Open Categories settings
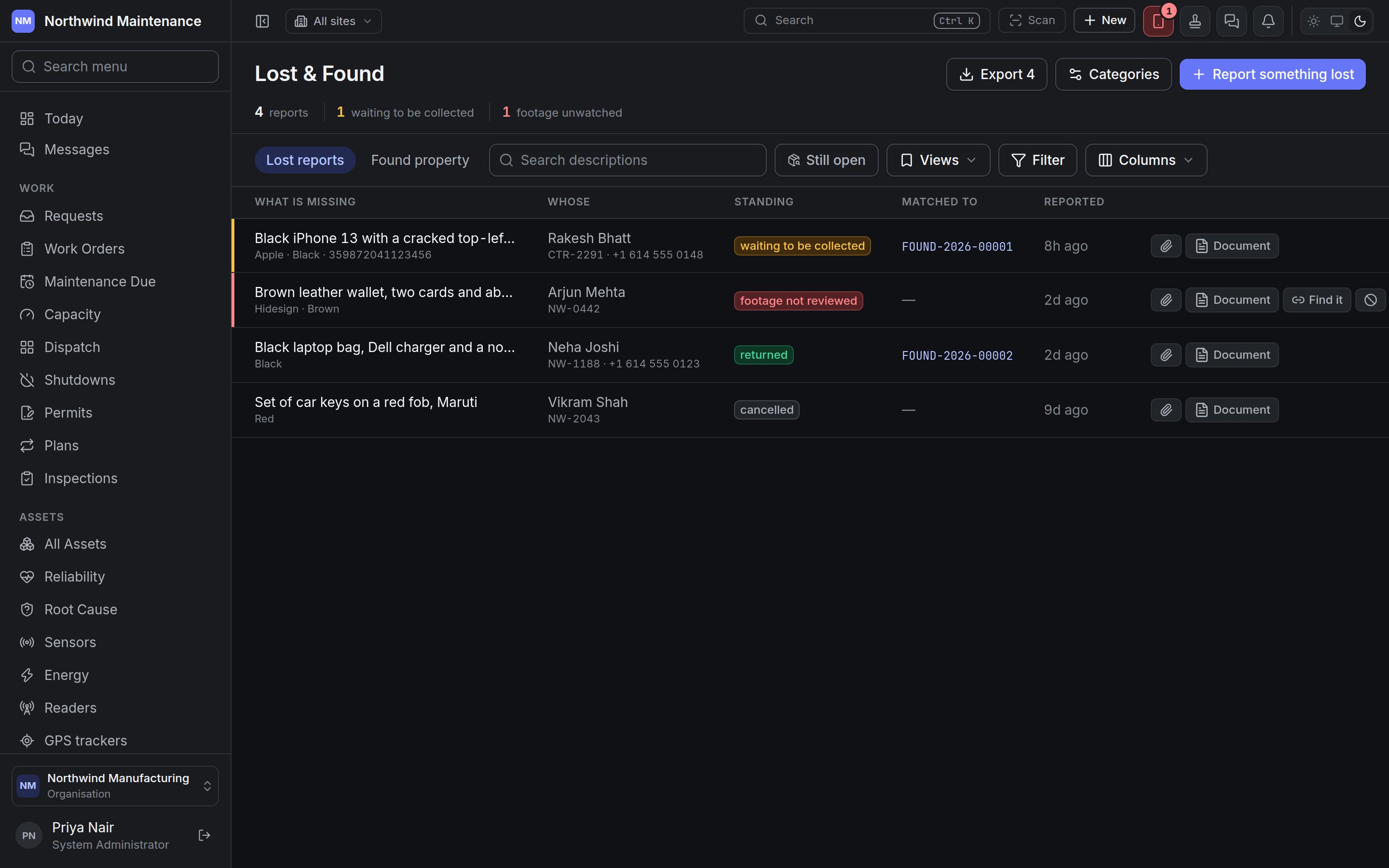This screenshot has width=1389, height=868. pos(1113,74)
